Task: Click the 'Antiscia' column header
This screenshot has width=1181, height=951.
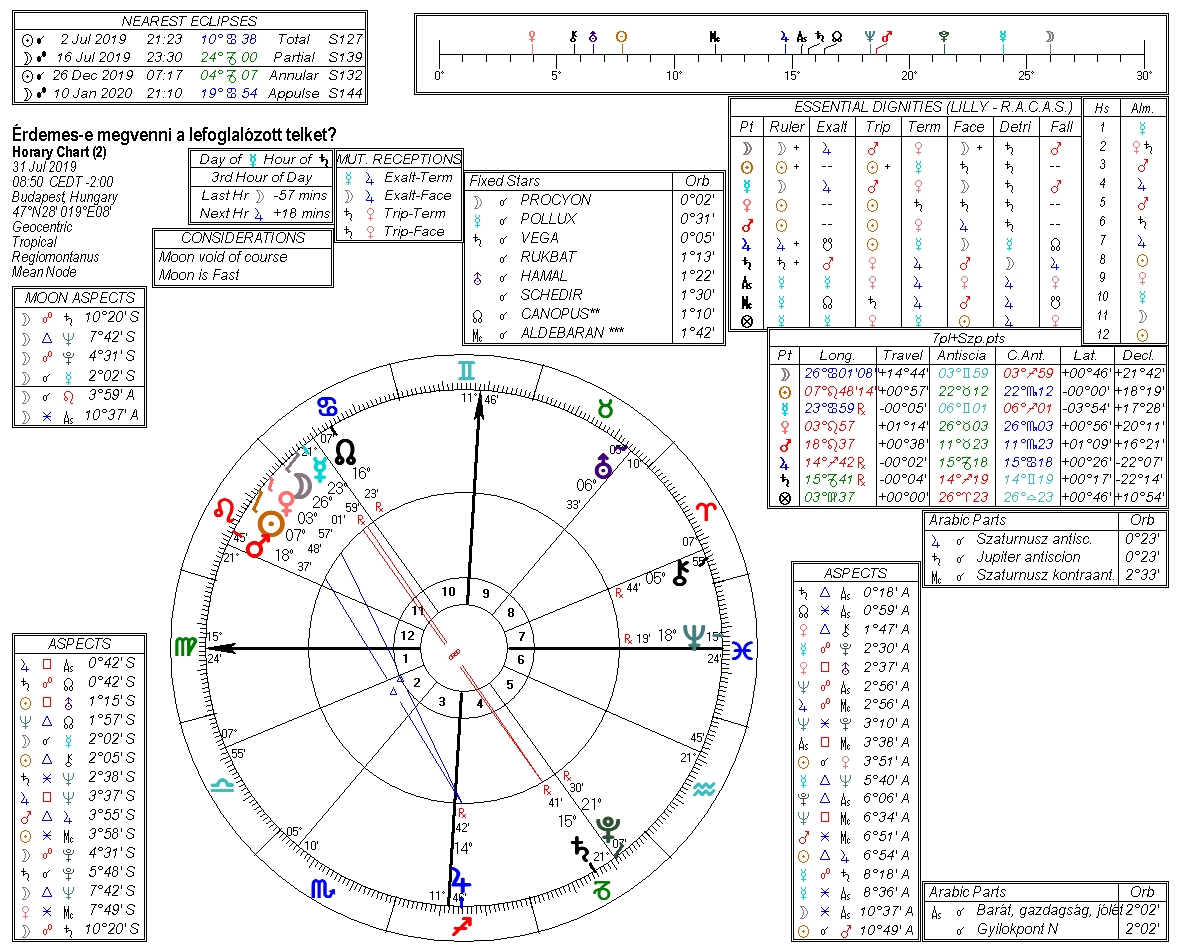Action: (x=961, y=355)
